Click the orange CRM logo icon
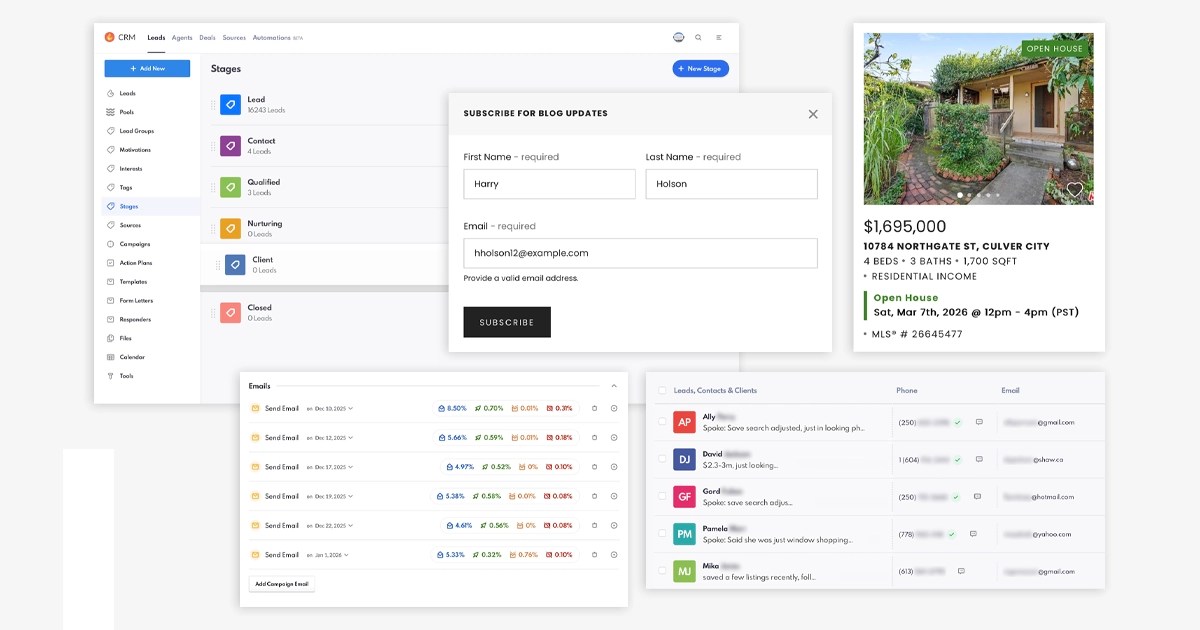1200x630 pixels. point(110,37)
